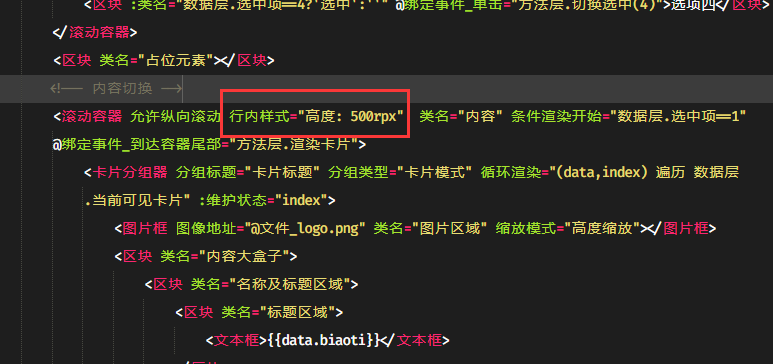Click the "数据层.选中项==1" condition value

point(678,117)
